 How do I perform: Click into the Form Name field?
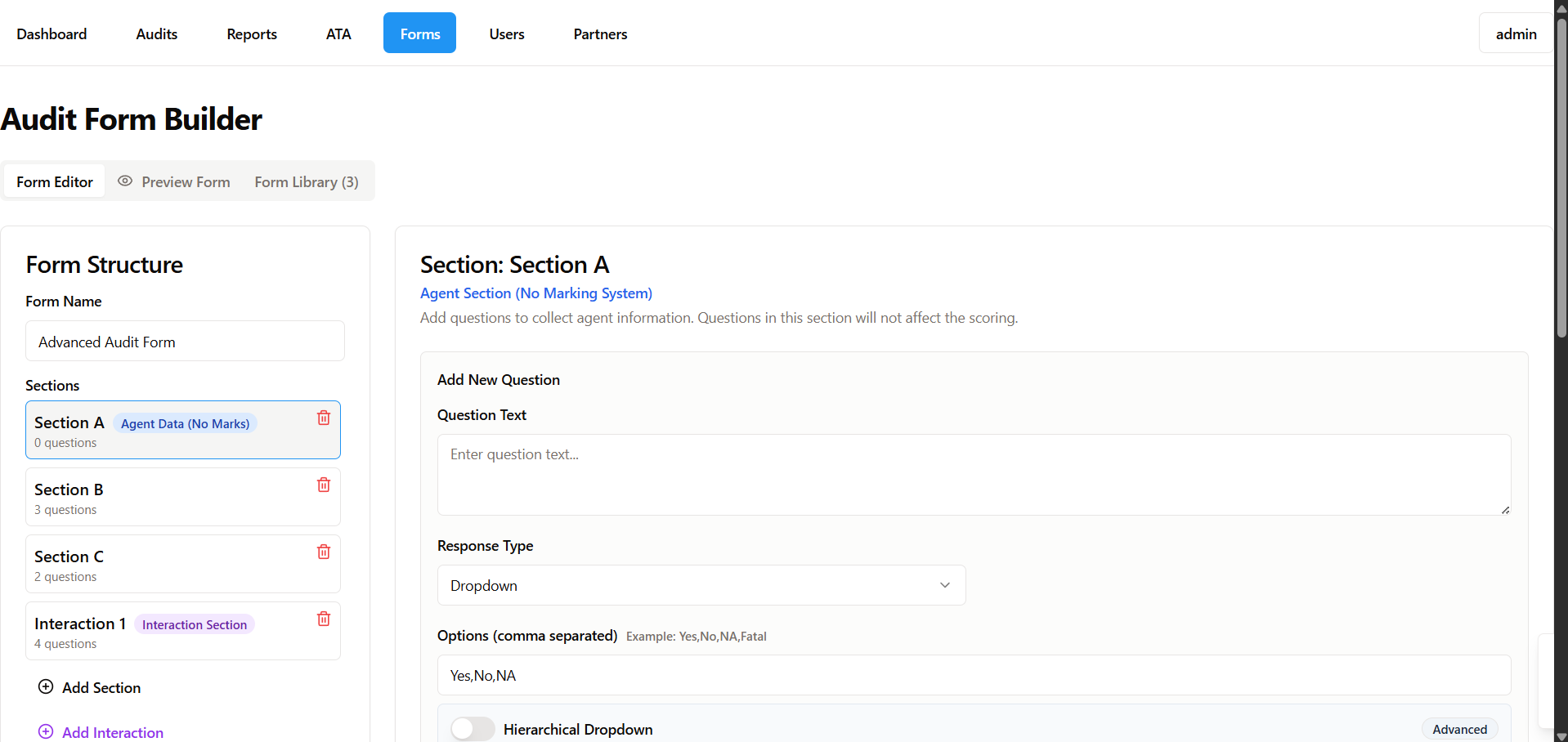pos(185,341)
